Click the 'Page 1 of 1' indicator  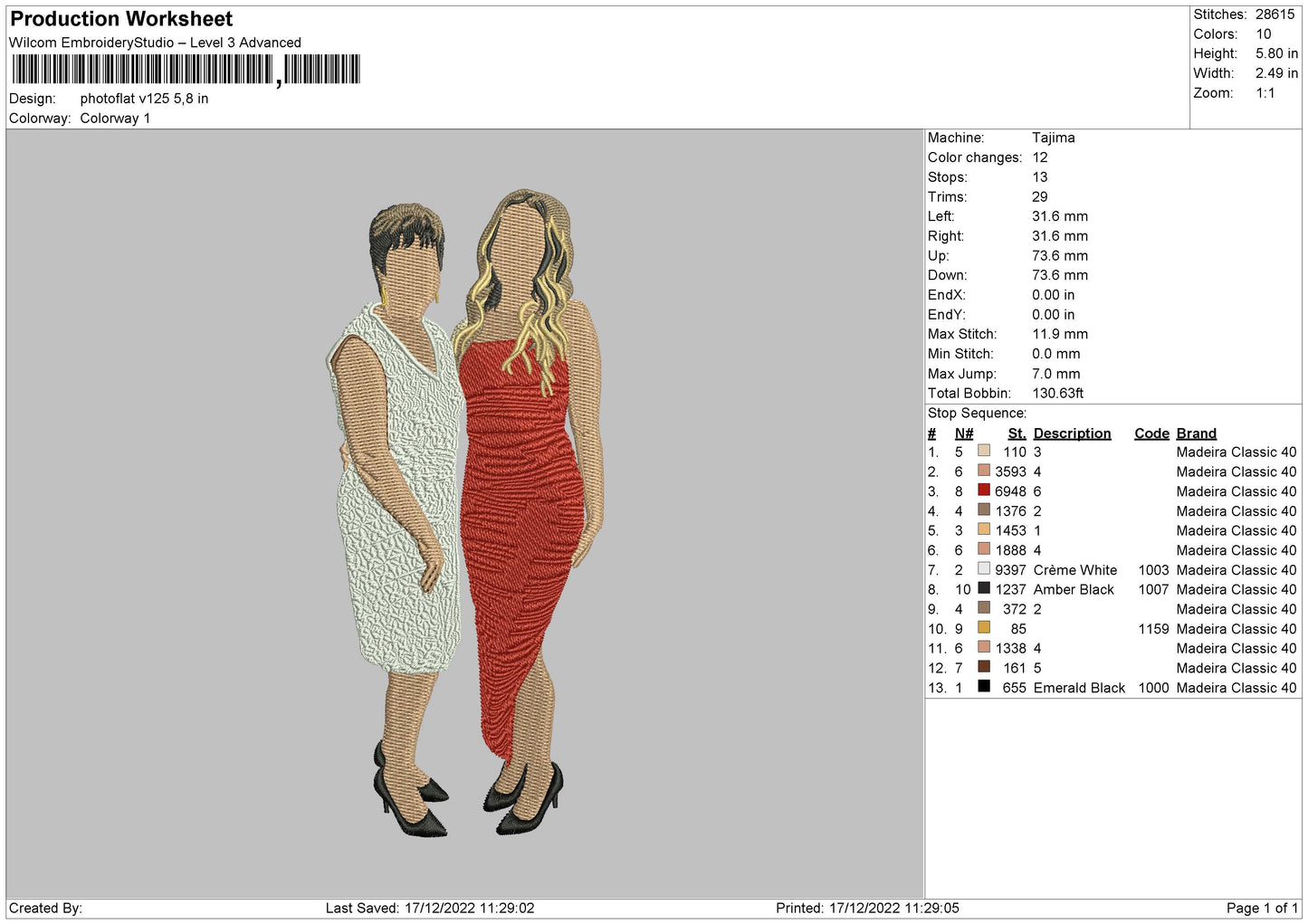[x=1262, y=908]
